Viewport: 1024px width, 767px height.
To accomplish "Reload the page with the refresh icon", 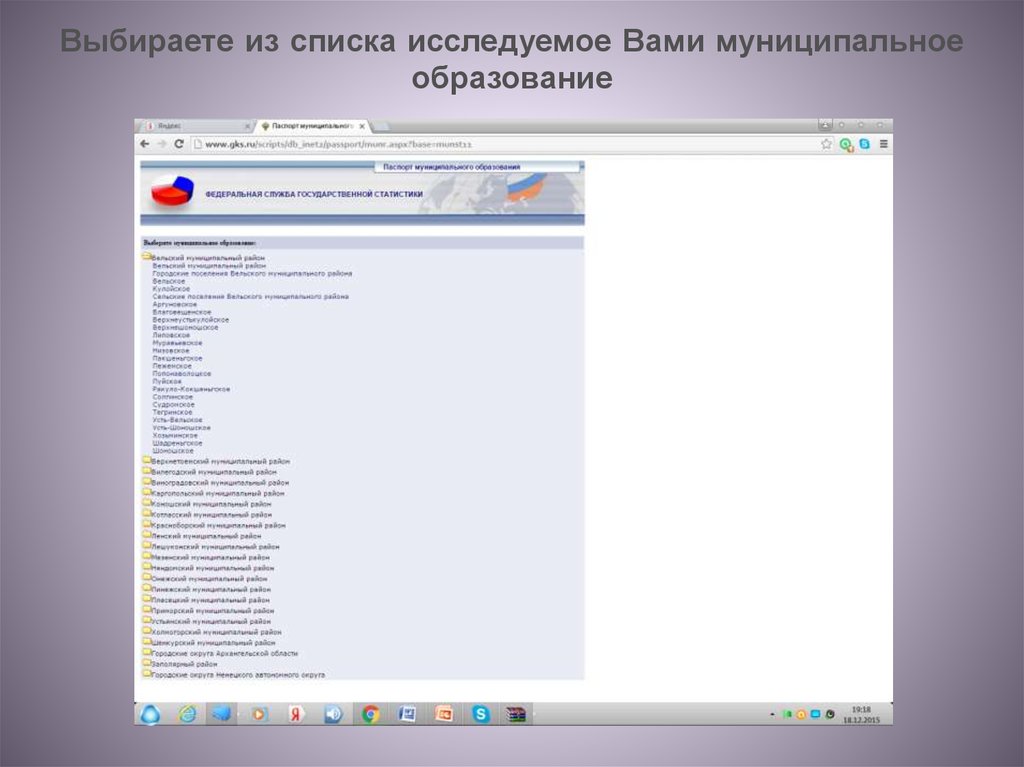I will [x=179, y=144].
